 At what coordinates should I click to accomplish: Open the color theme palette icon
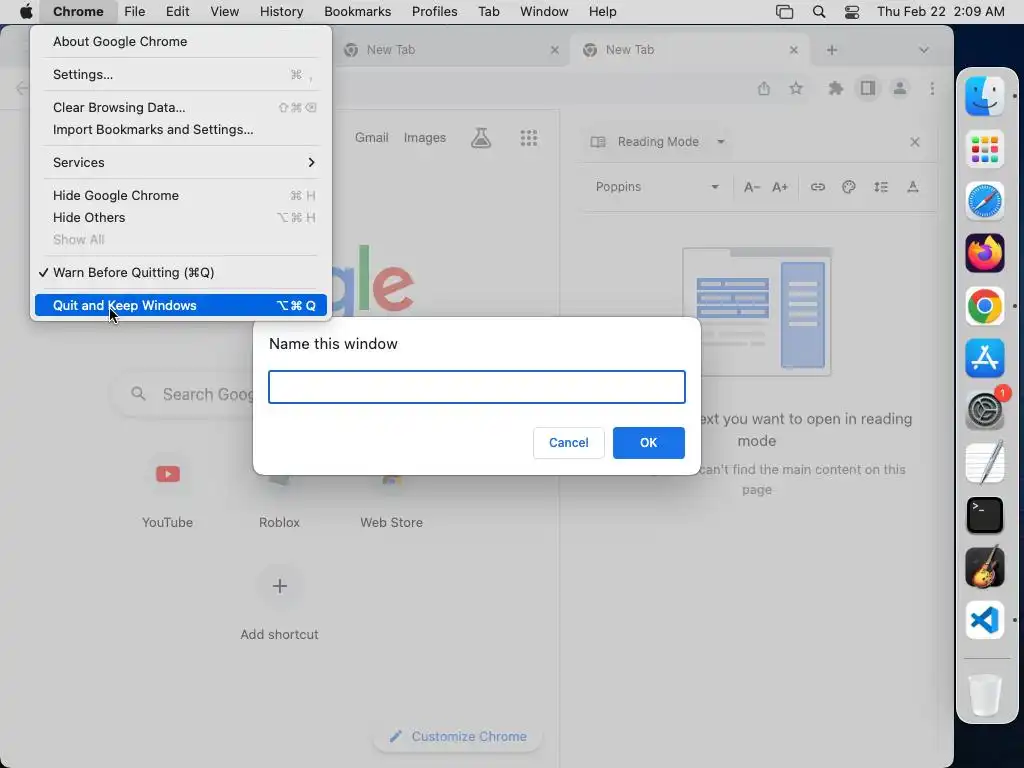(849, 187)
